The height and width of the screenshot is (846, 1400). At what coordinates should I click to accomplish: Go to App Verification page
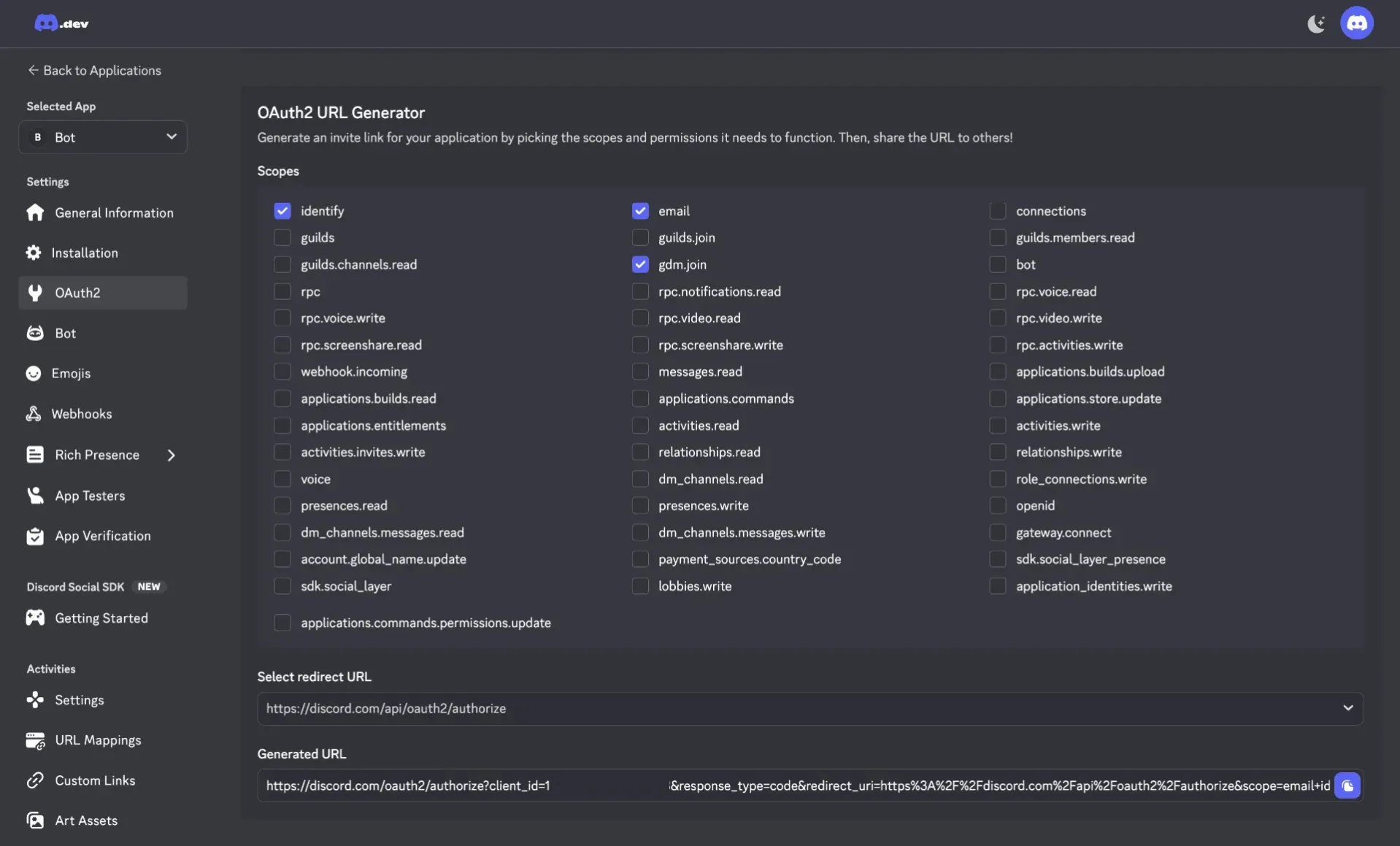tap(102, 536)
